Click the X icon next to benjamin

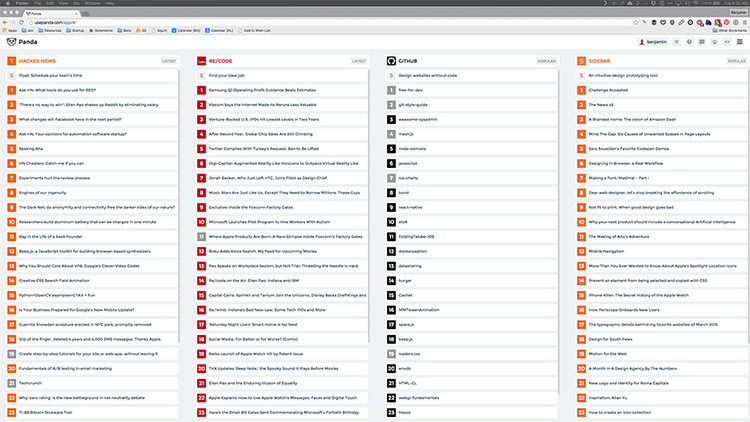coord(676,42)
